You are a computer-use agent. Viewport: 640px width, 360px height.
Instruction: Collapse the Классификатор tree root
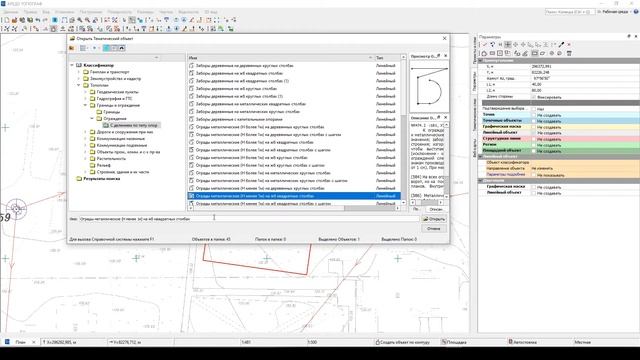click(72, 65)
